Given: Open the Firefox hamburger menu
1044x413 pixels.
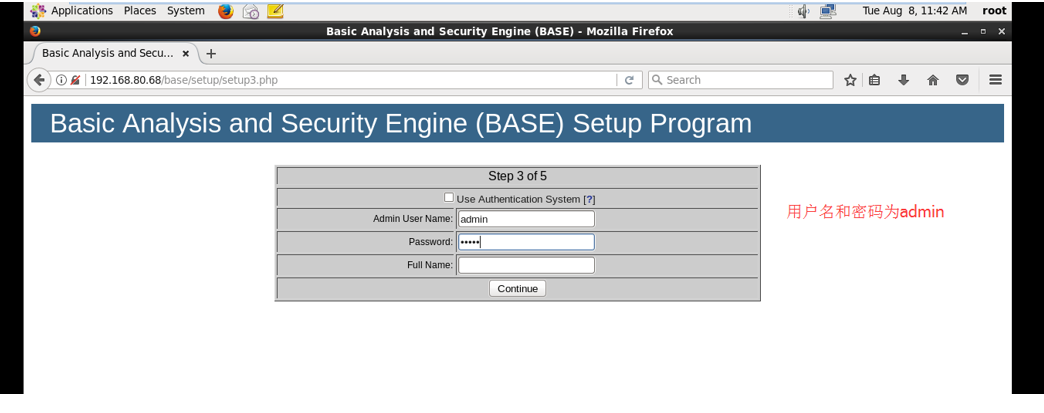Looking at the screenshot, I should pos(995,80).
